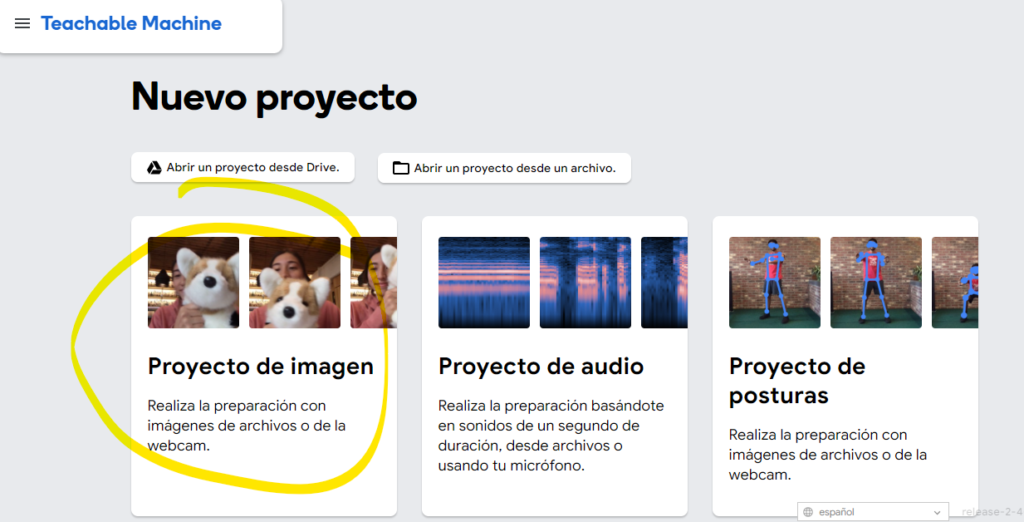Click the globe icon in language selector

click(x=807, y=512)
